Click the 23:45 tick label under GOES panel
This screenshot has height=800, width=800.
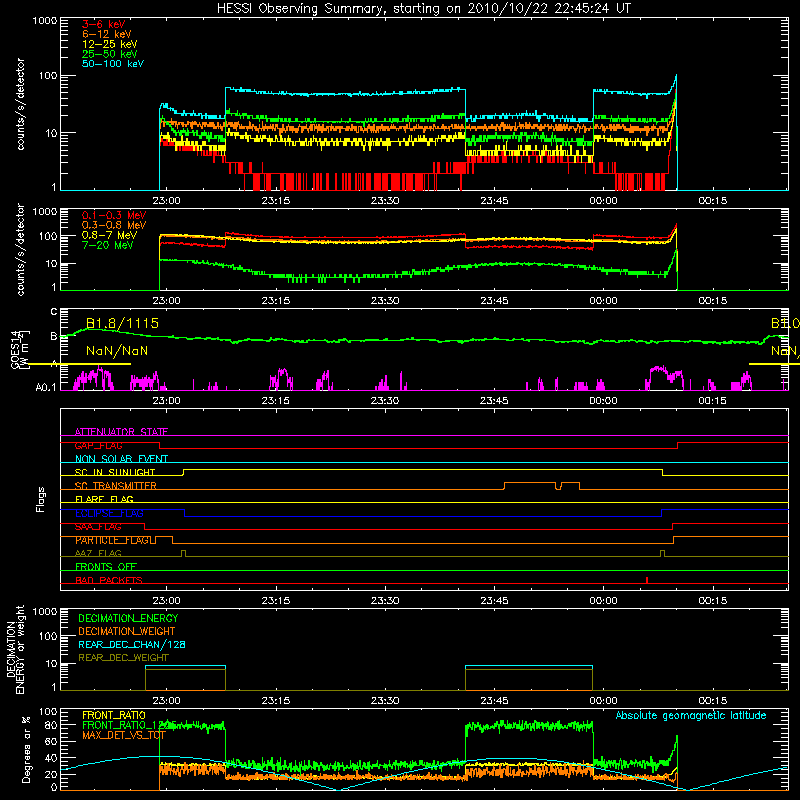click(x=494, y=401)
